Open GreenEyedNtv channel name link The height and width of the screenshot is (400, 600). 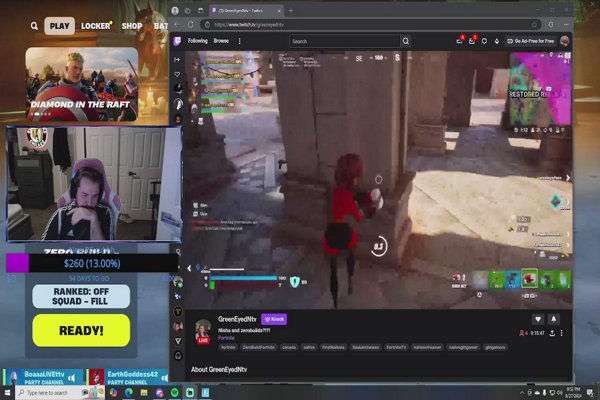pyautogui.click(x=237, y=319)
